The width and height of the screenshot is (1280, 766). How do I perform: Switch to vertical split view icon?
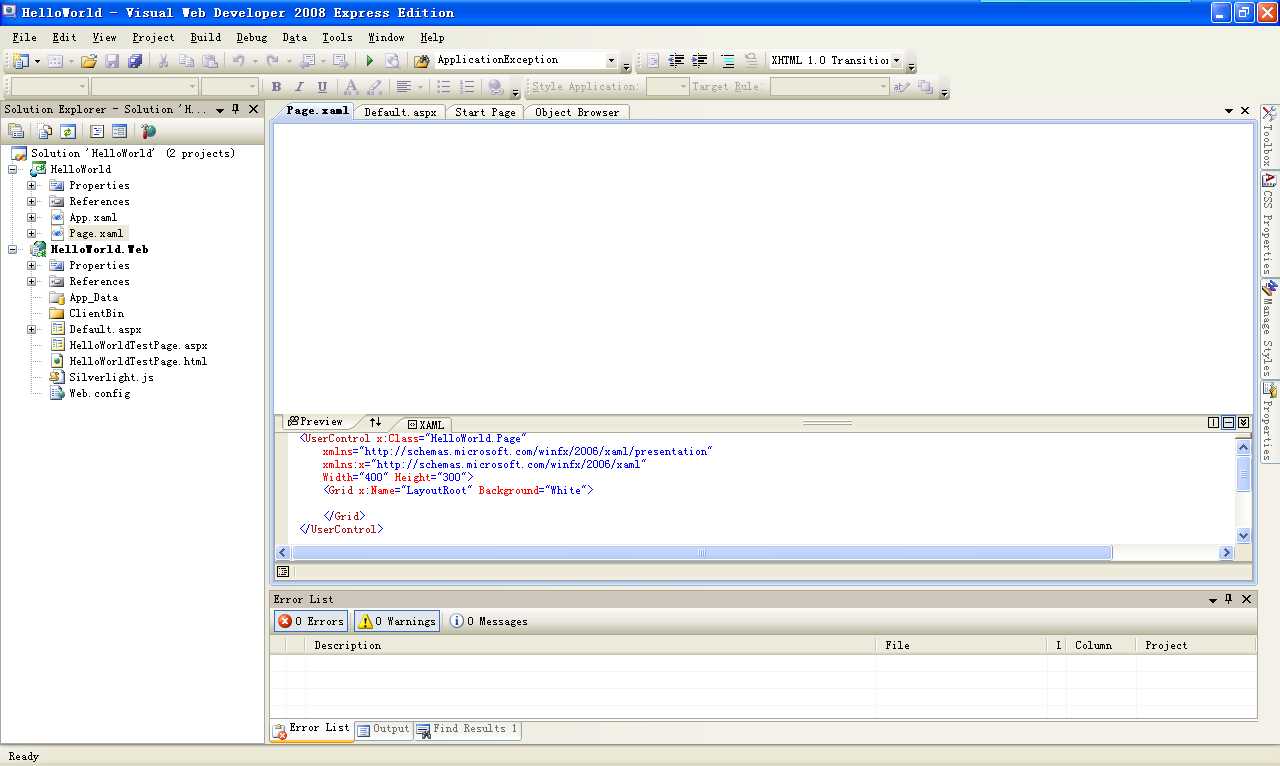(x=1213, y=423)
